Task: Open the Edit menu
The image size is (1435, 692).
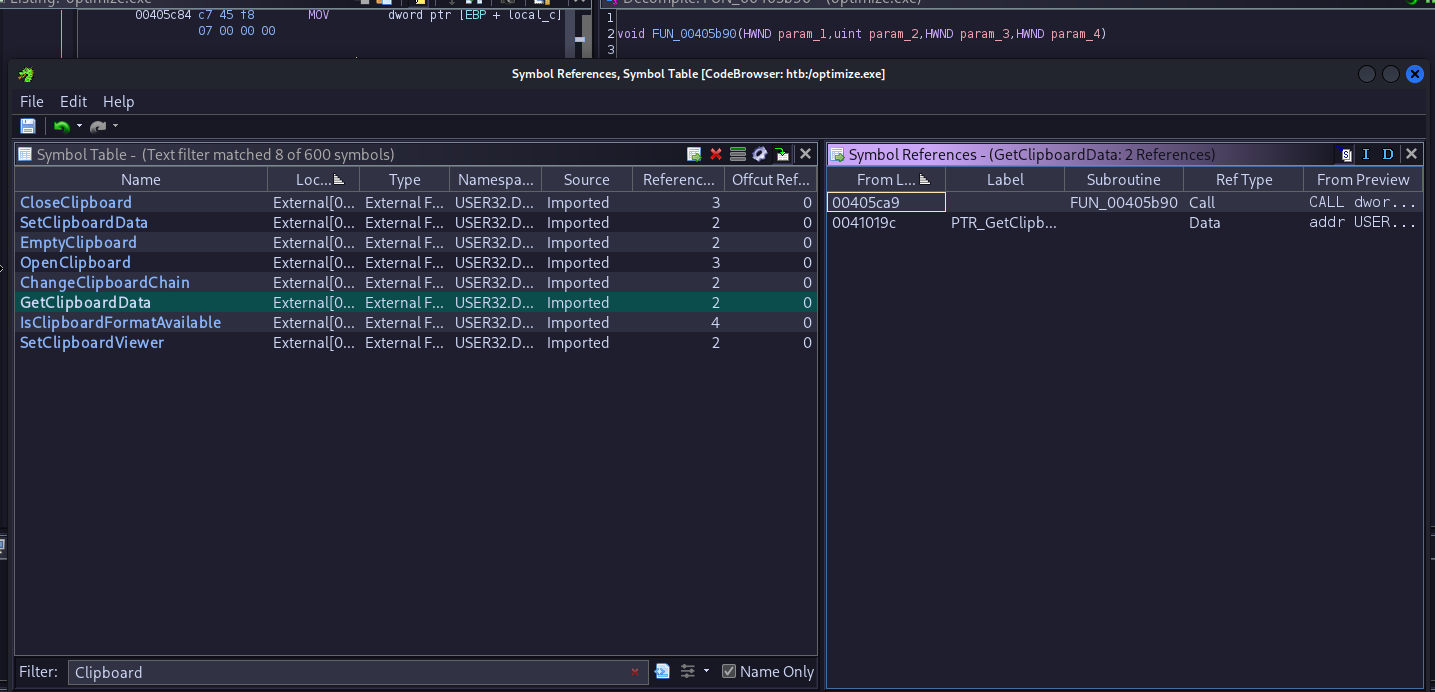Action: click(73, 102)
